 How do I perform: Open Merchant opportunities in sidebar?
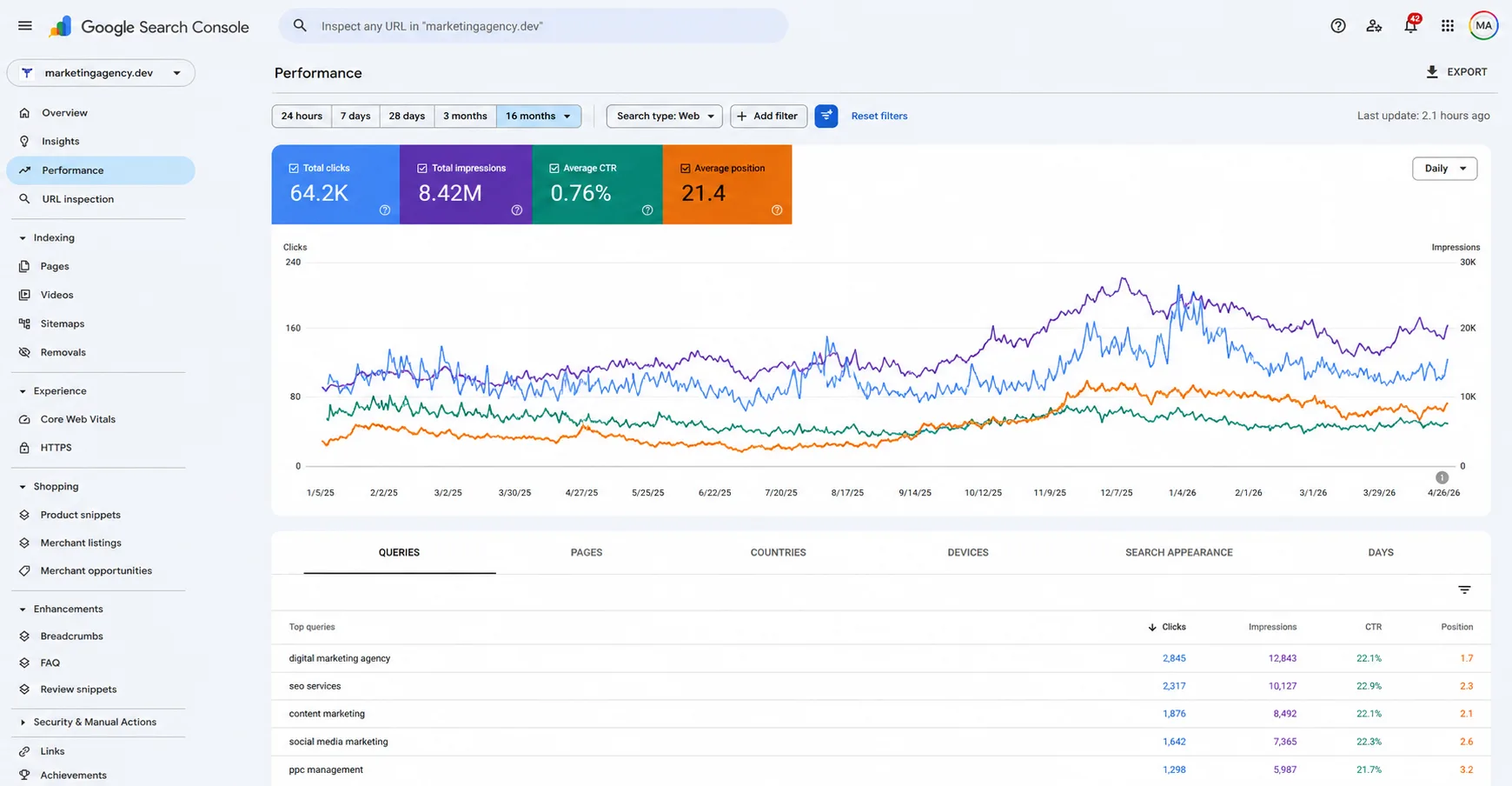coord(96,570)
